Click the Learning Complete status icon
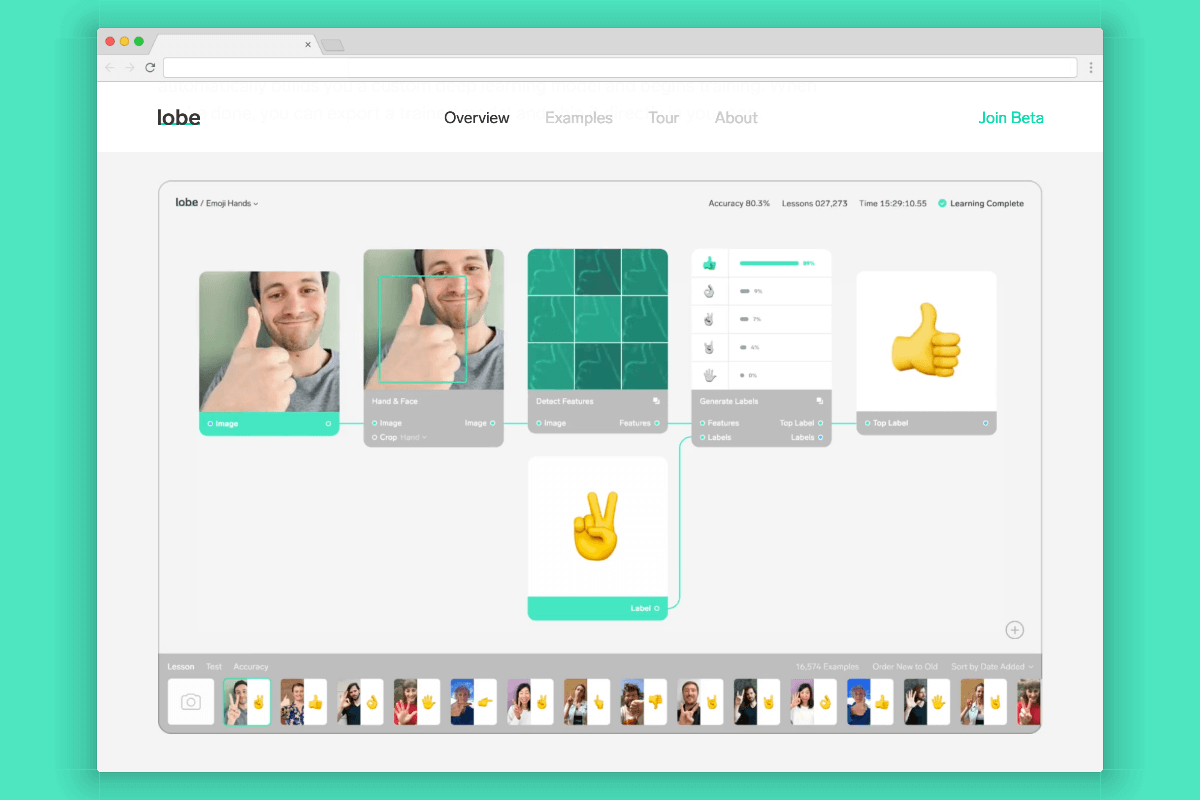The image size is (1200, 800). click(x=941, y=203)
